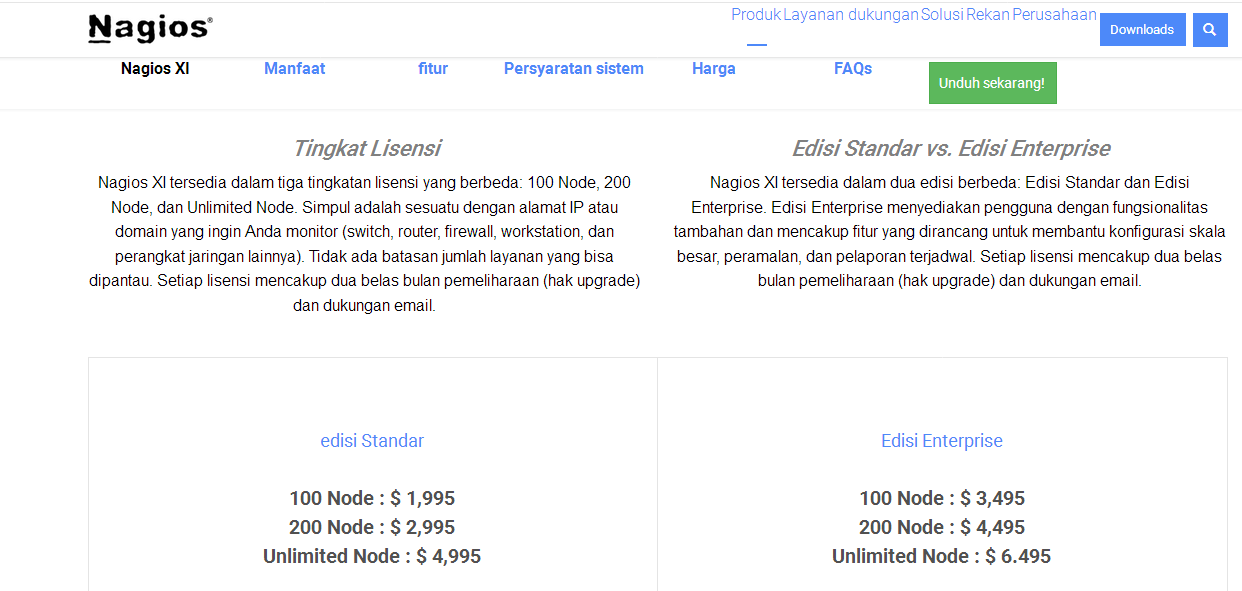Follow the edisi Standar link

pos(372,441)
